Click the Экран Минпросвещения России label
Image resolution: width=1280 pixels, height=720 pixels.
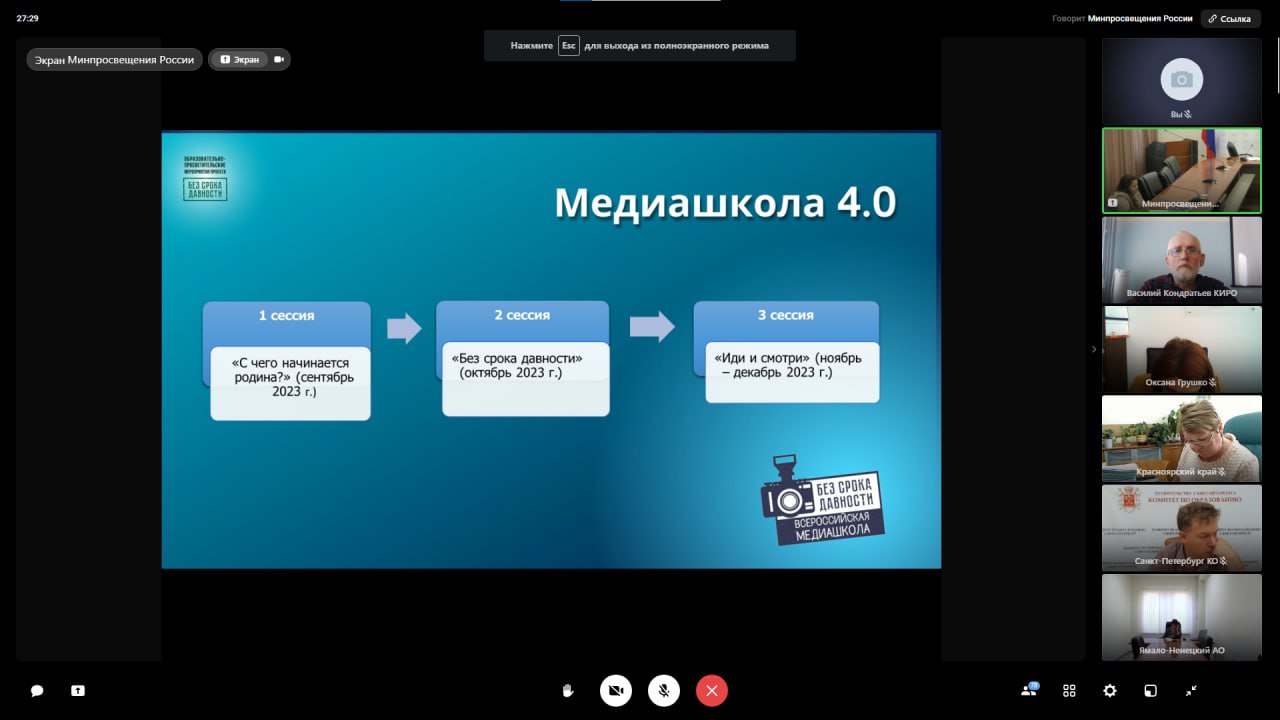[114, 60]
